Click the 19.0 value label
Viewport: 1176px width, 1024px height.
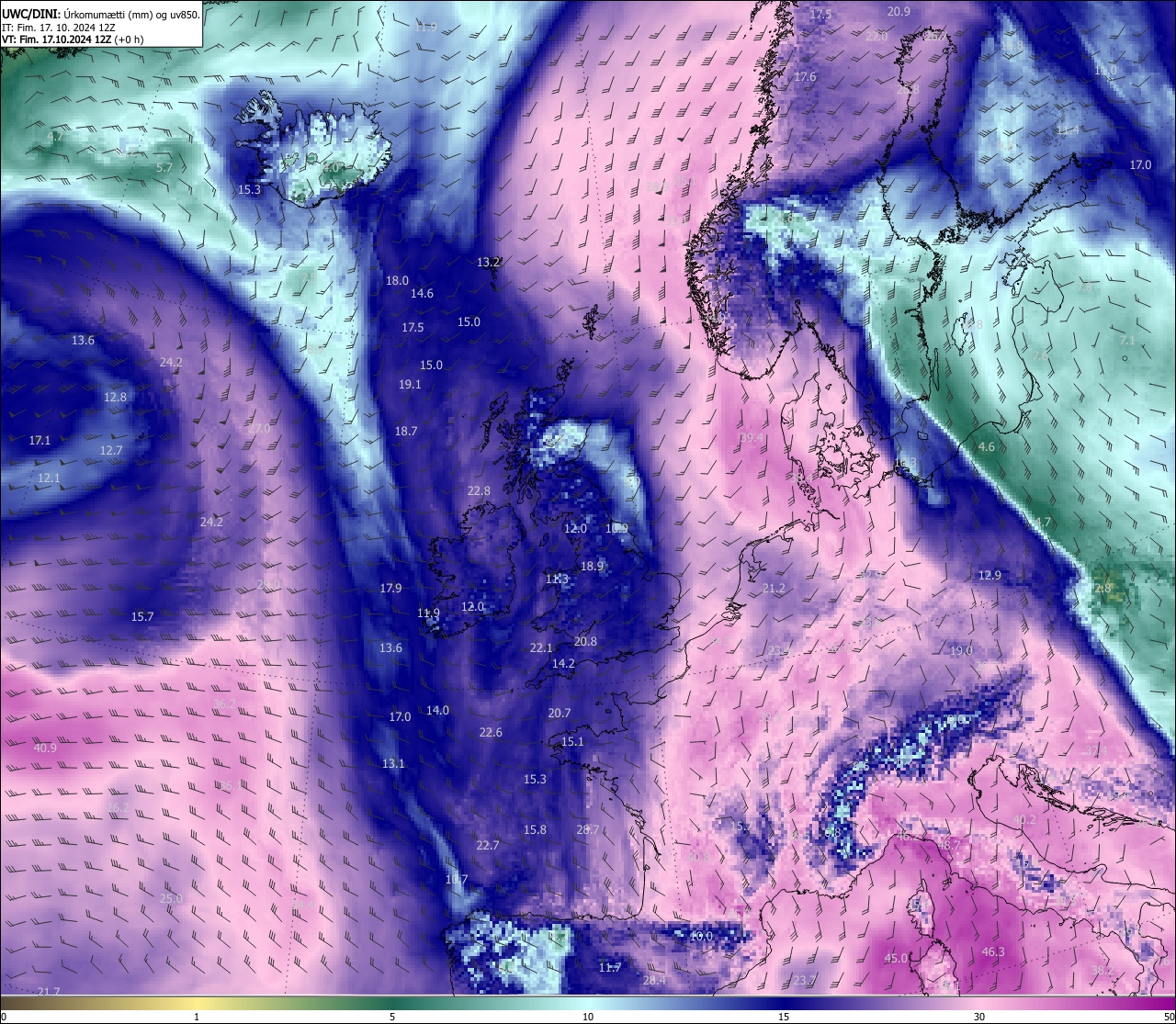[961, 651]
